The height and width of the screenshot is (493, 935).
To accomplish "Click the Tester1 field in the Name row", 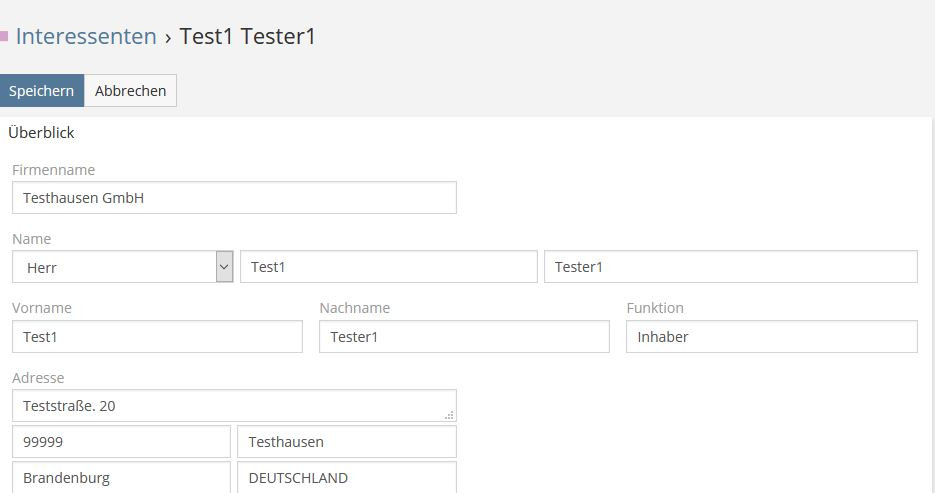I will click(730, 267).
